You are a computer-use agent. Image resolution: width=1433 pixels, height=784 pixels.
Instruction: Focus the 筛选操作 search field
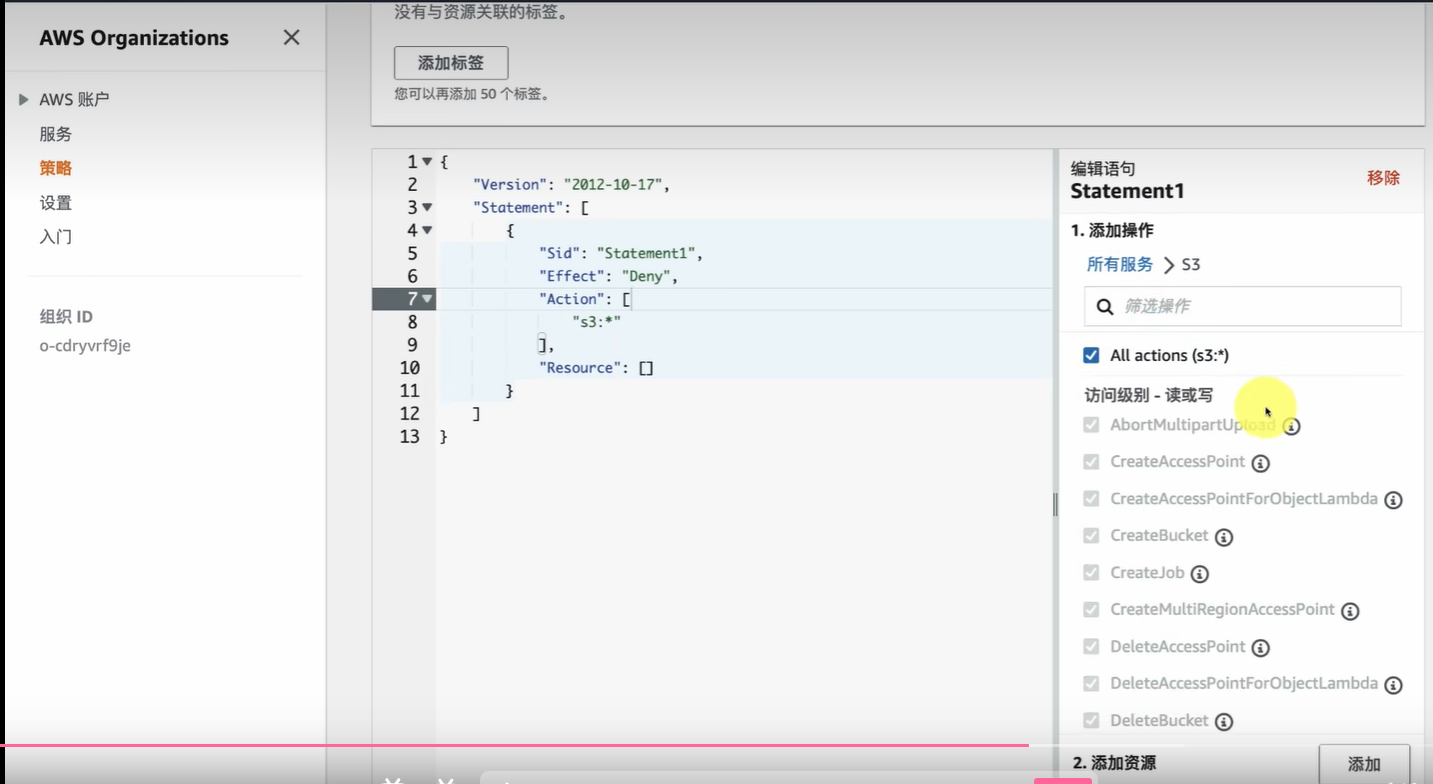pyautogui.click(x=1242, y=306)
